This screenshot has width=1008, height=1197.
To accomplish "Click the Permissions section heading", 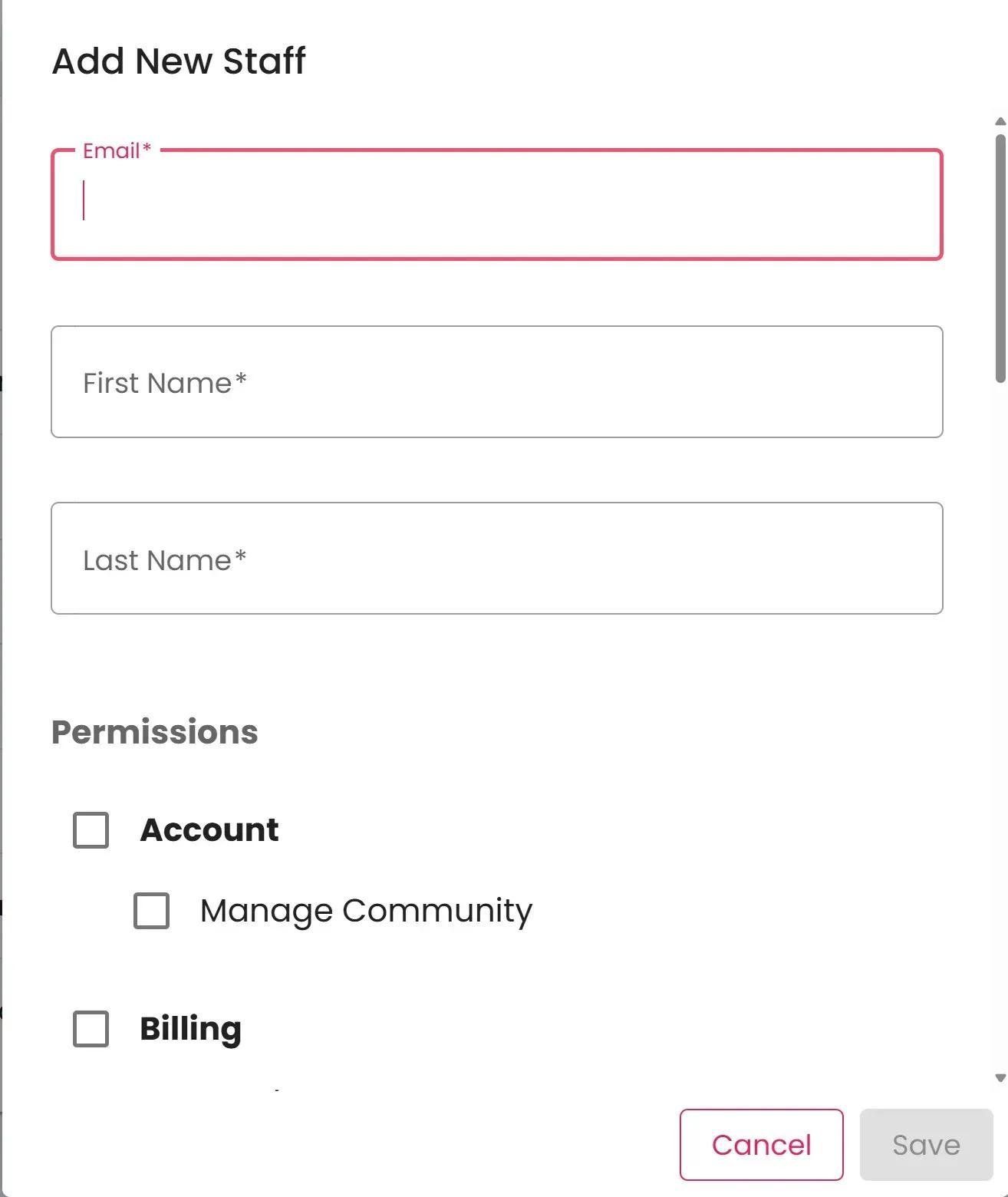I will coord(154,732).
